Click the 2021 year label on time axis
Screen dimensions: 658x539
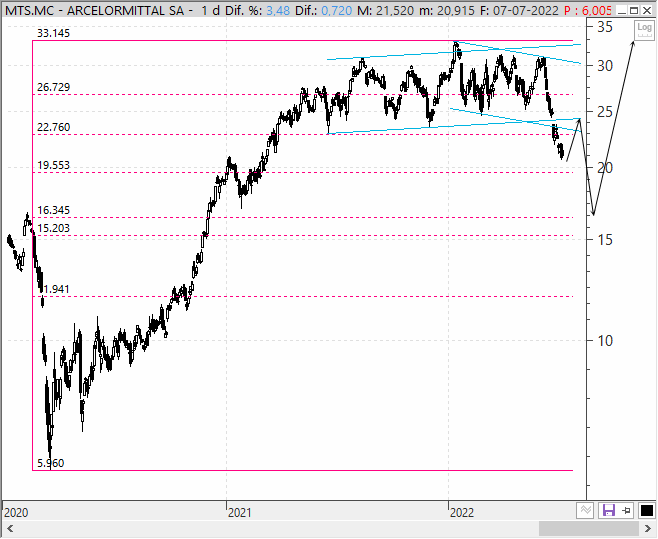240,513
